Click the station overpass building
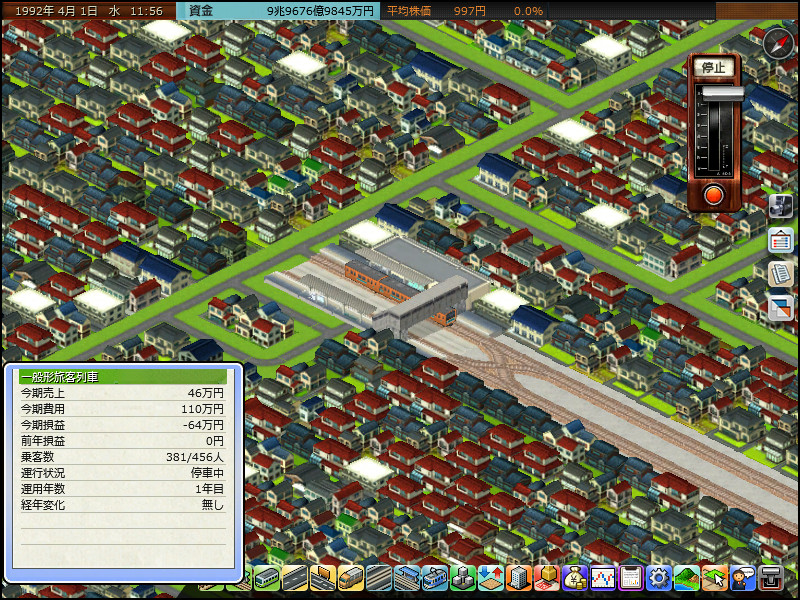Screen dimensions: 800x600 pos(421,306)
